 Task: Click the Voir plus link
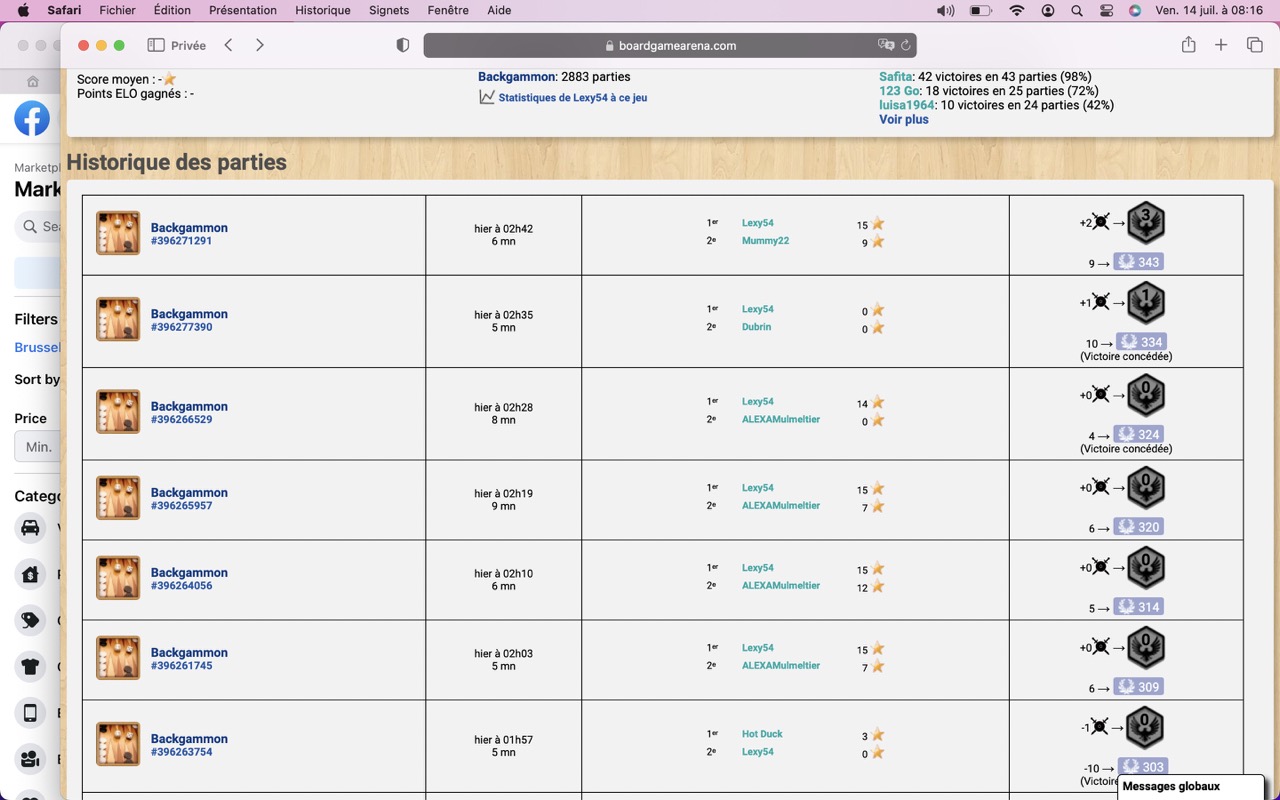coord(904,119)
